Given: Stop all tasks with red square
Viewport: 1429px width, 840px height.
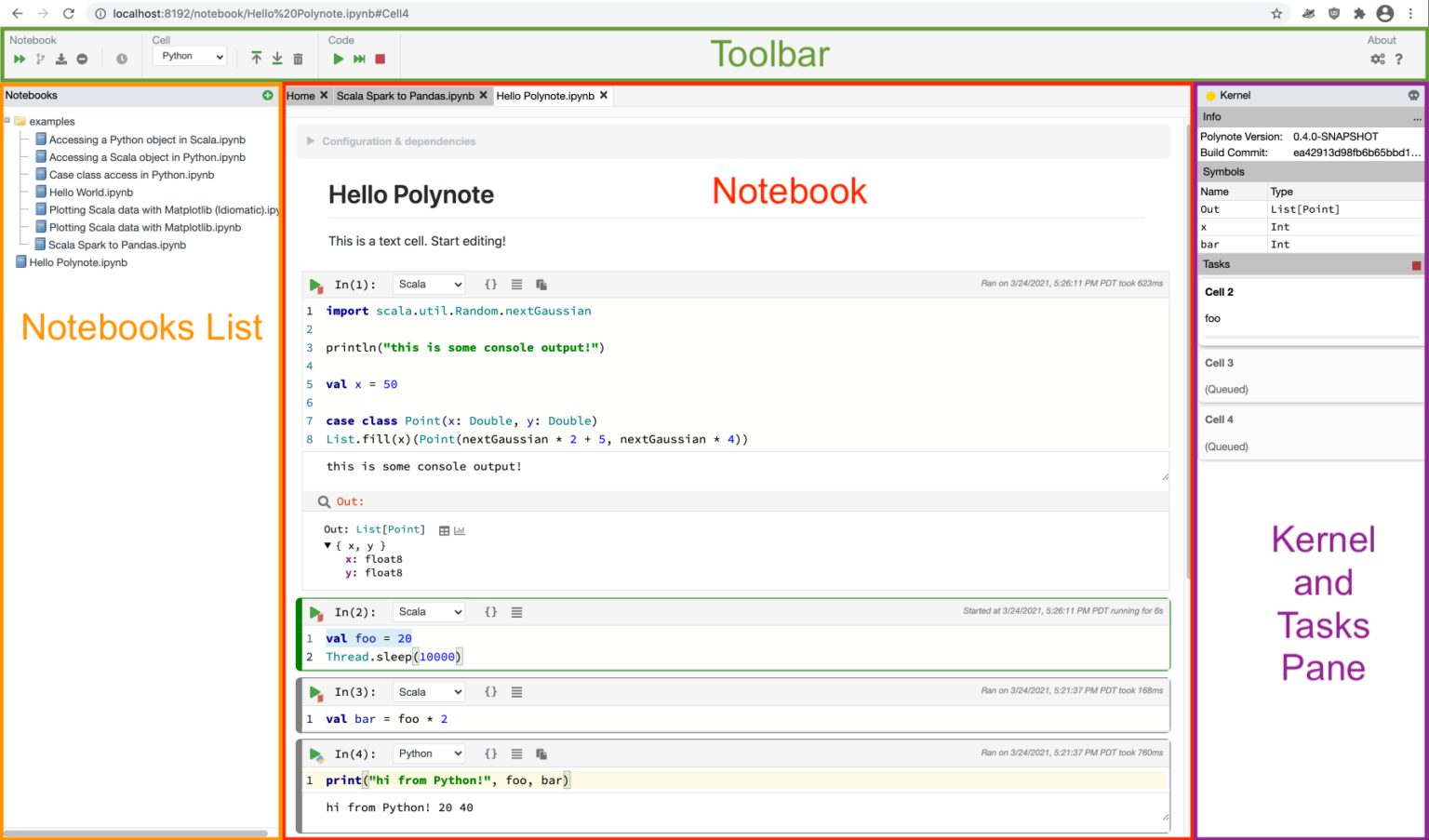Looking at the screenshot, I should [1417, 264].
